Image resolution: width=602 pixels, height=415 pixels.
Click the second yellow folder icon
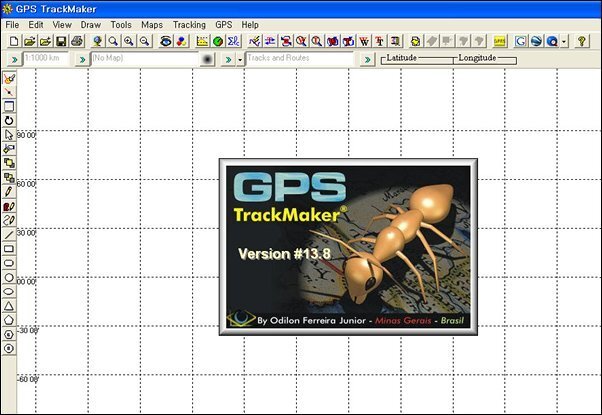coord(45,41)
